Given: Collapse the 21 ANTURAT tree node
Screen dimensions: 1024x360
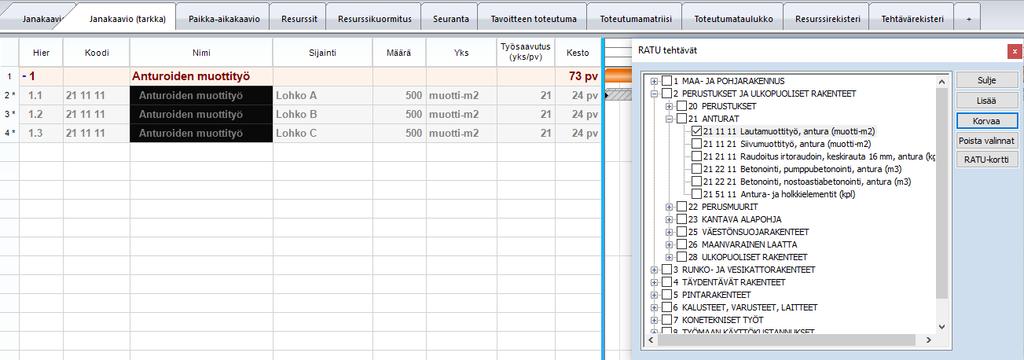Looking at the screenshot, I should tap(669, 119).
